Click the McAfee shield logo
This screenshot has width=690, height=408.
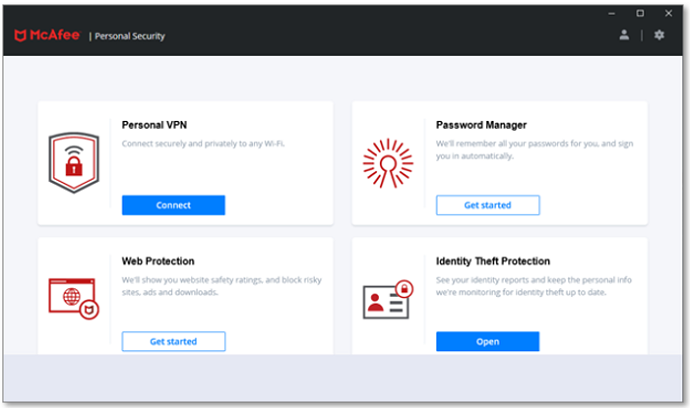[20, 36]
